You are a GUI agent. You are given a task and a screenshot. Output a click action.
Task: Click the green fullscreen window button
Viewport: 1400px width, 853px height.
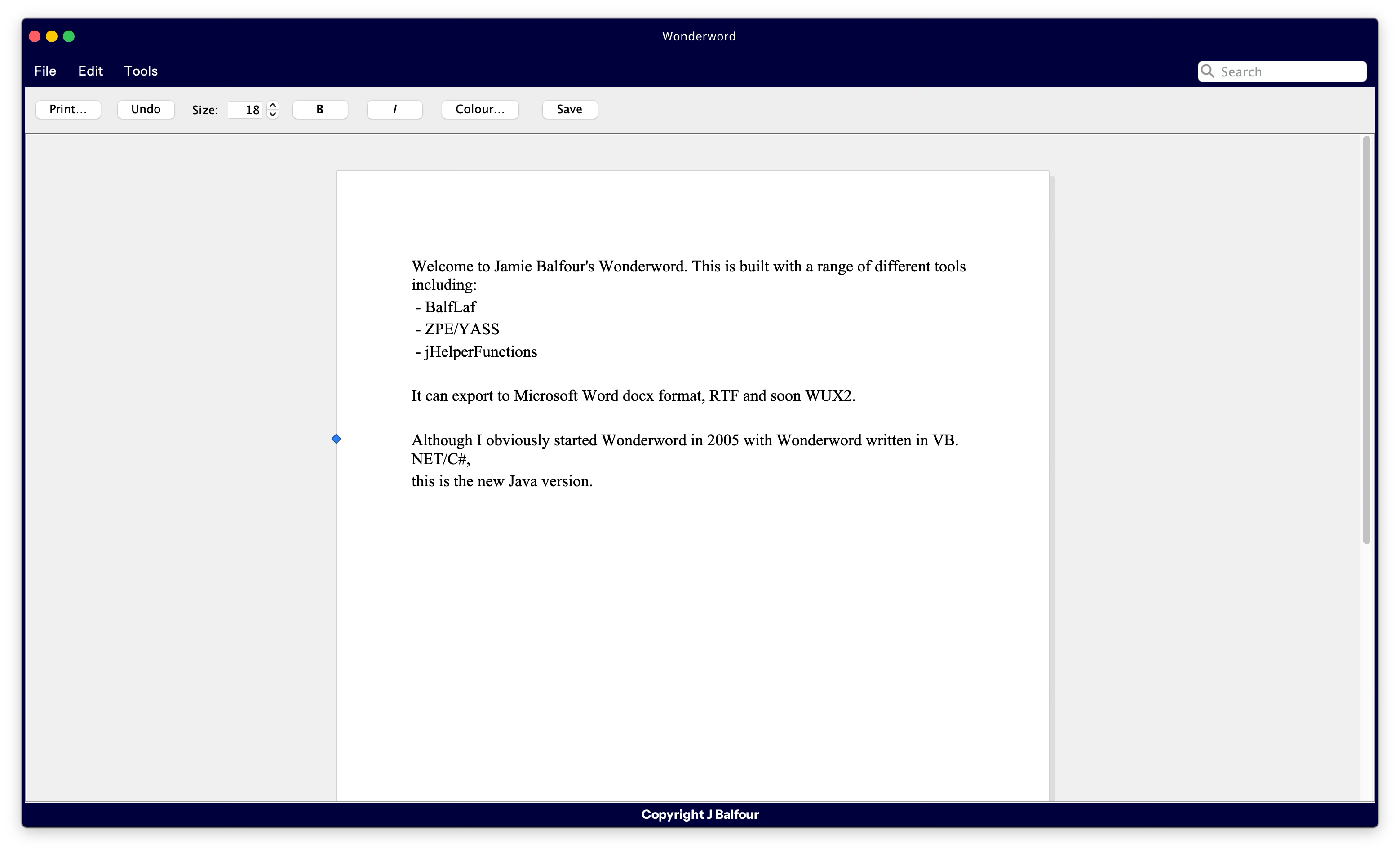69,36
